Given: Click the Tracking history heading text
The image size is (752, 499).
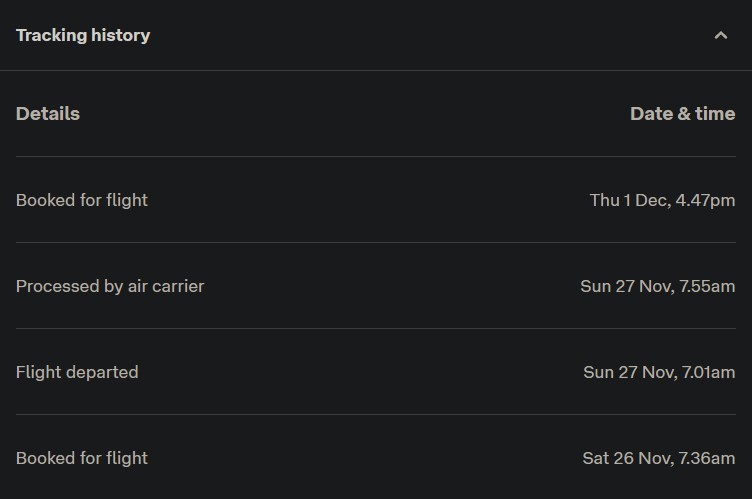Looking at the screenshot, I should 83,36.
